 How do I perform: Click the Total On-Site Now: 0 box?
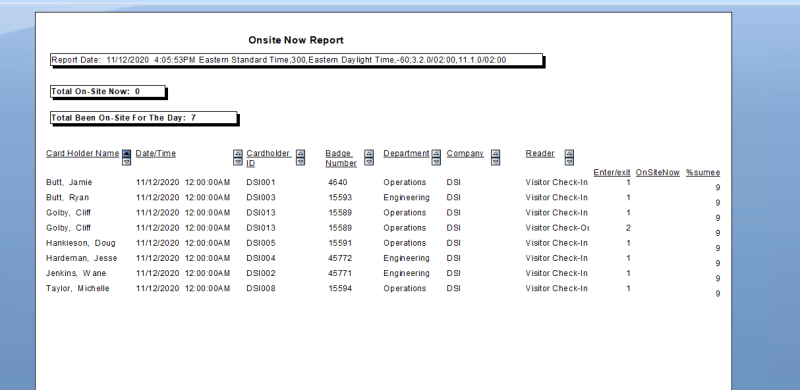[108, 92]
